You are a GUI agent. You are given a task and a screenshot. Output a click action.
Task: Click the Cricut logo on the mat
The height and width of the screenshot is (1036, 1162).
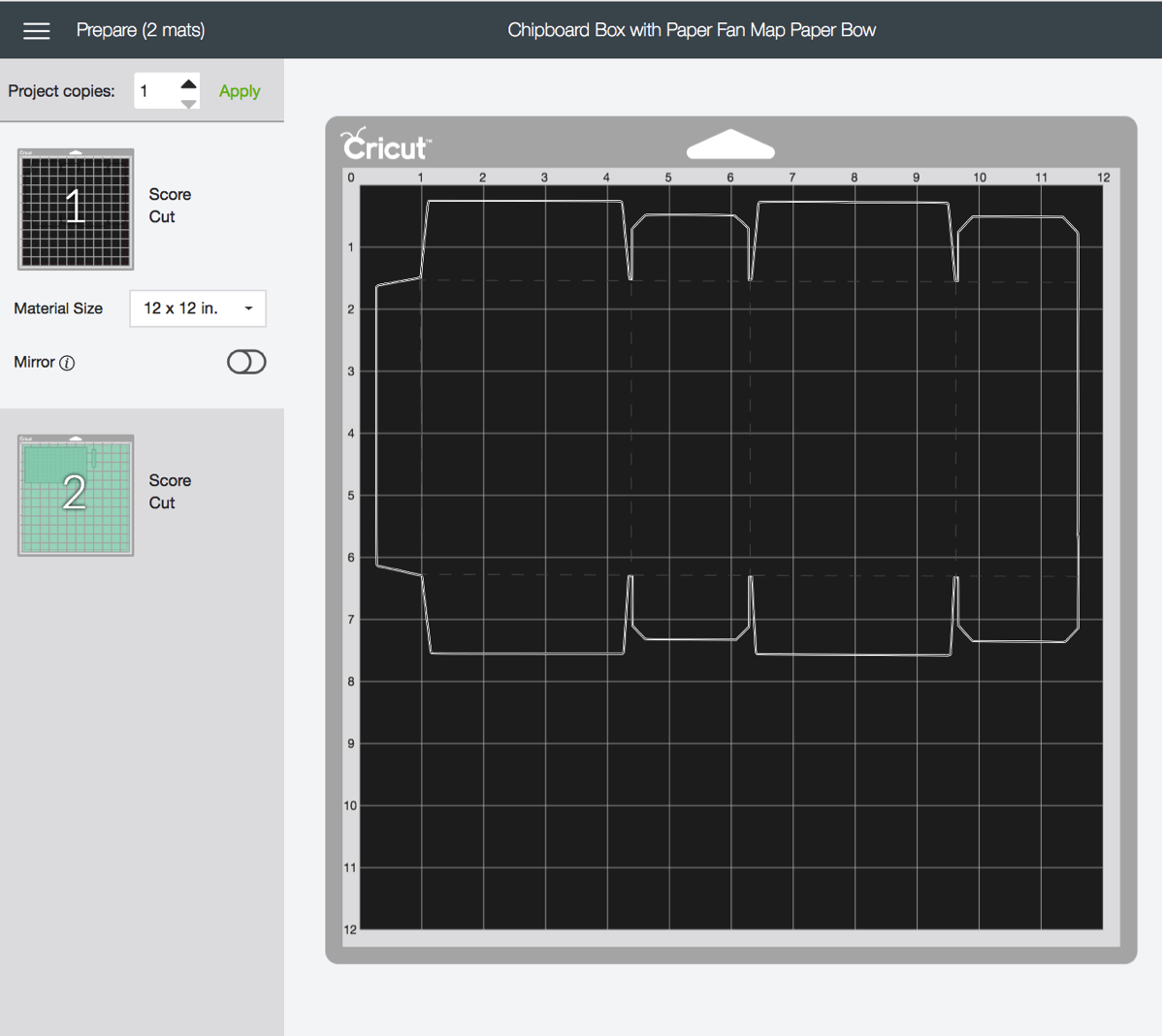(x=385, y=144)
